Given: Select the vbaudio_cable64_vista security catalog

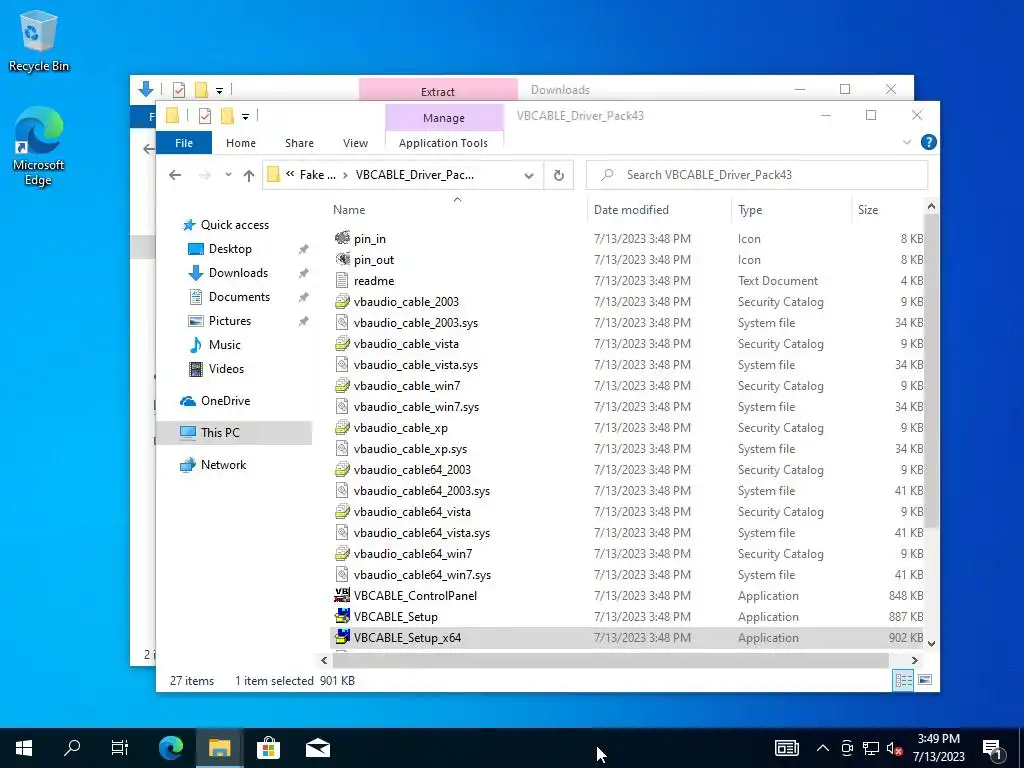Looking at the screenshot, I should coord(412,512).
